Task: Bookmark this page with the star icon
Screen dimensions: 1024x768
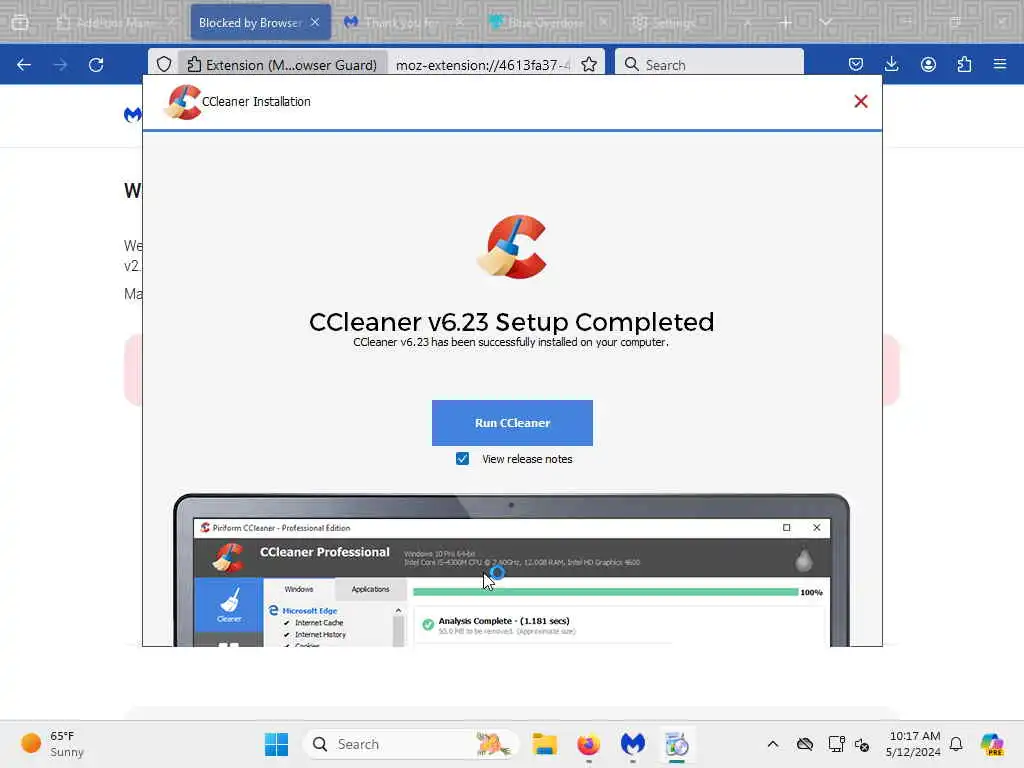Action: coord(589,65)
